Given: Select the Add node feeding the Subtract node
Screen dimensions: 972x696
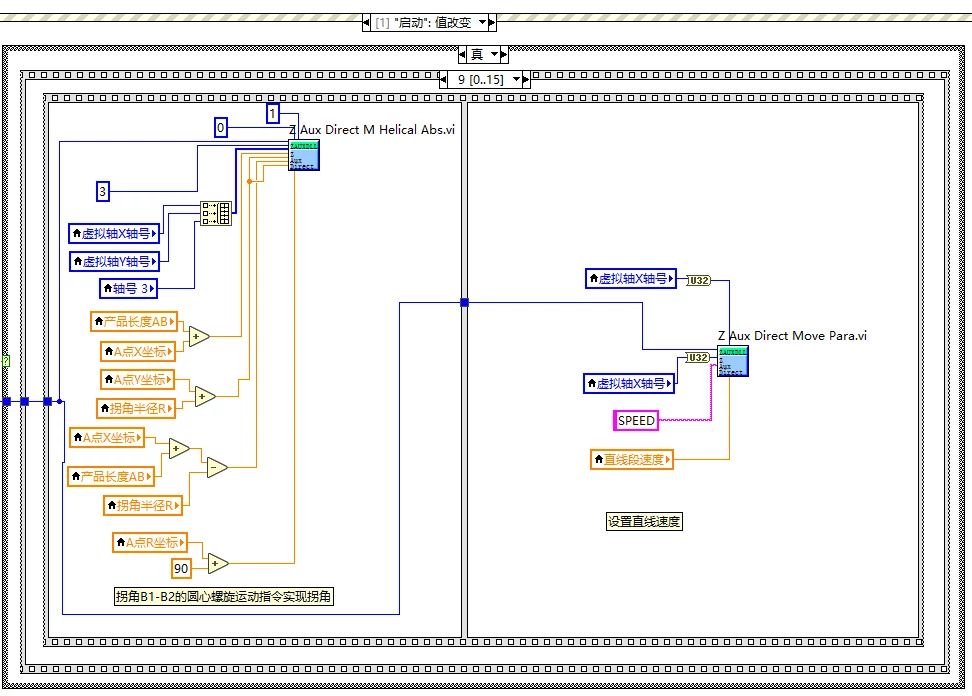Looking at the screenshot, I should click(179, 448).
